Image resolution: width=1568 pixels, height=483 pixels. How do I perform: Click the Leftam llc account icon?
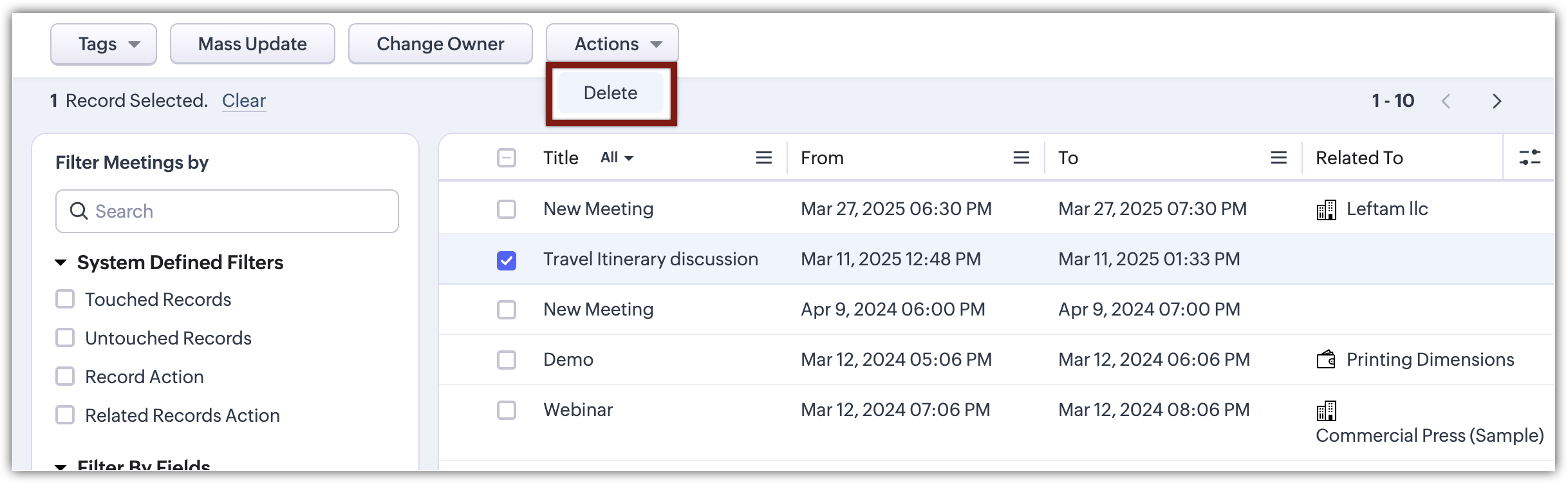[x=1326, y=210]
